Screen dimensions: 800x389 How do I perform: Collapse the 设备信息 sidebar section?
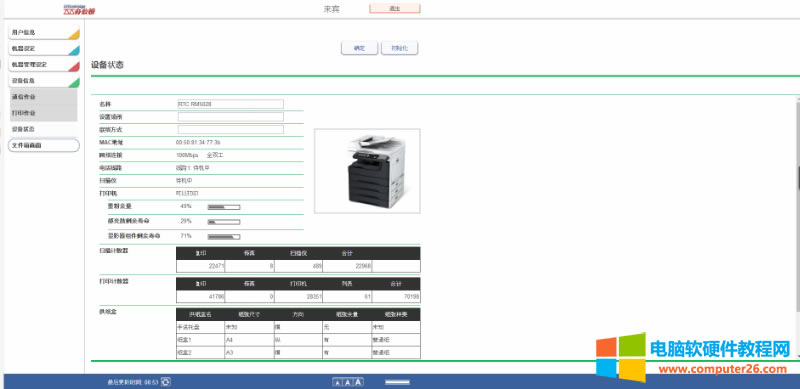pyautogui.click(x=44, y=81)
